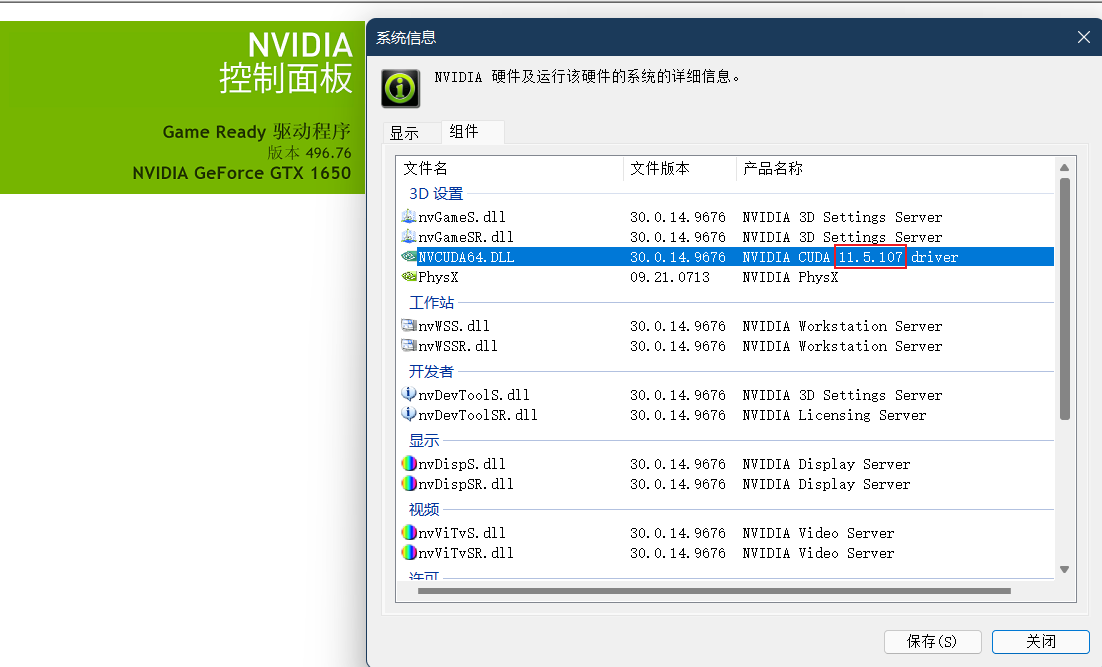
Task: Click the CUDA icon beside NVCUDA64.DLL
Action: tap(409, 257)
